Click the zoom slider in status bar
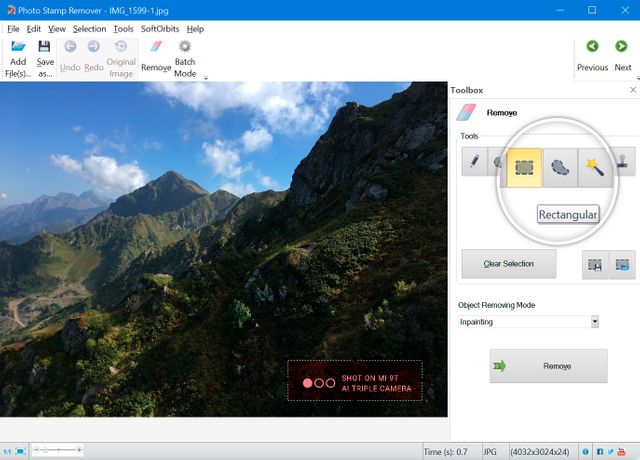Image resolution: width=640 pixels, height=460 pixels. 58,451
